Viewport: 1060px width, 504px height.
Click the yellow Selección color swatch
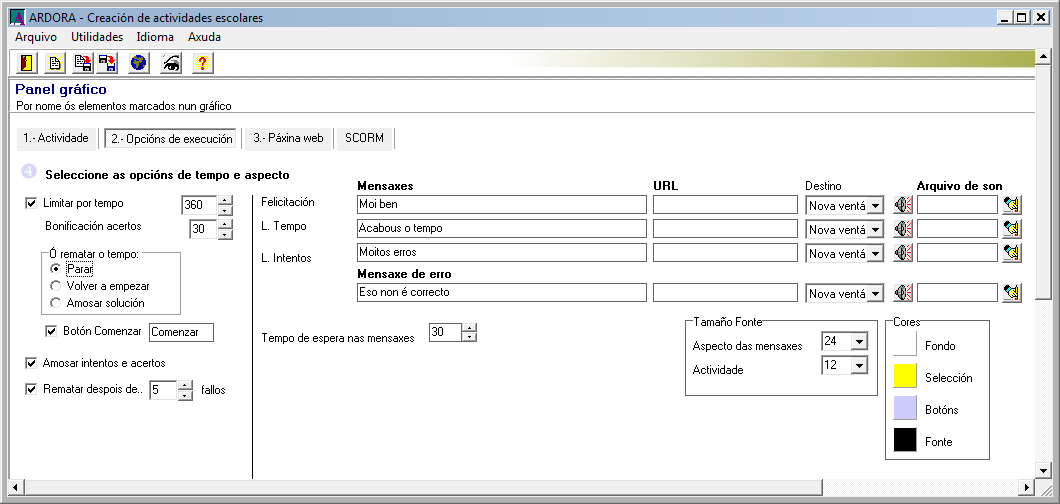905,376
